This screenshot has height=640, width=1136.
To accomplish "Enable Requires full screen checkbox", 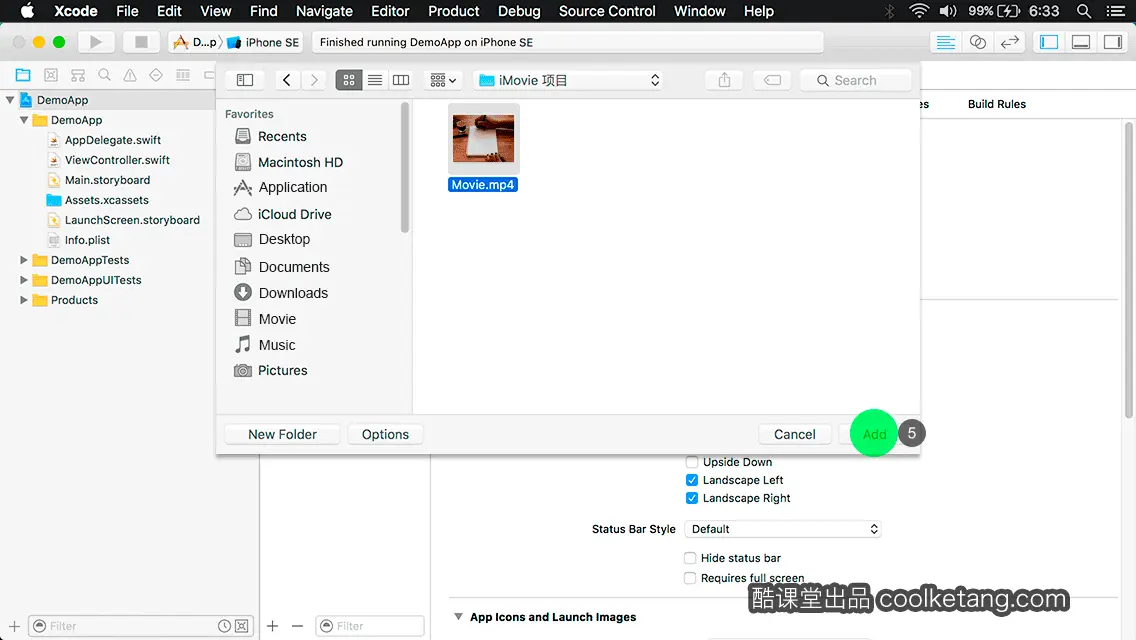I will pos(690,578).
